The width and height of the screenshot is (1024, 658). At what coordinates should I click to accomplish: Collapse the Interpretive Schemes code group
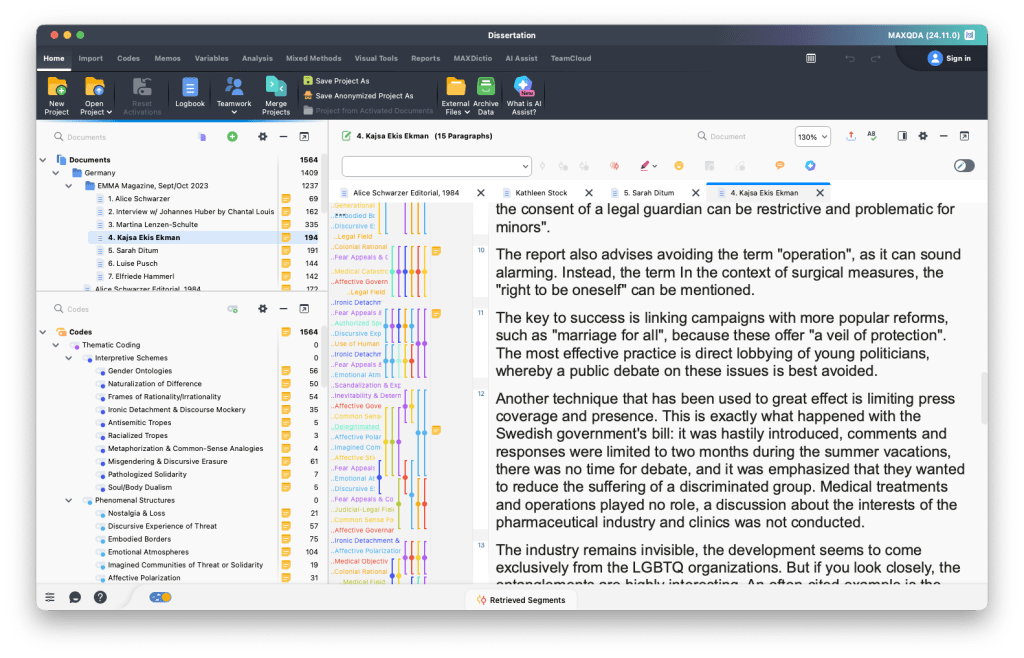pyautogui.click(x=69, y=358)
